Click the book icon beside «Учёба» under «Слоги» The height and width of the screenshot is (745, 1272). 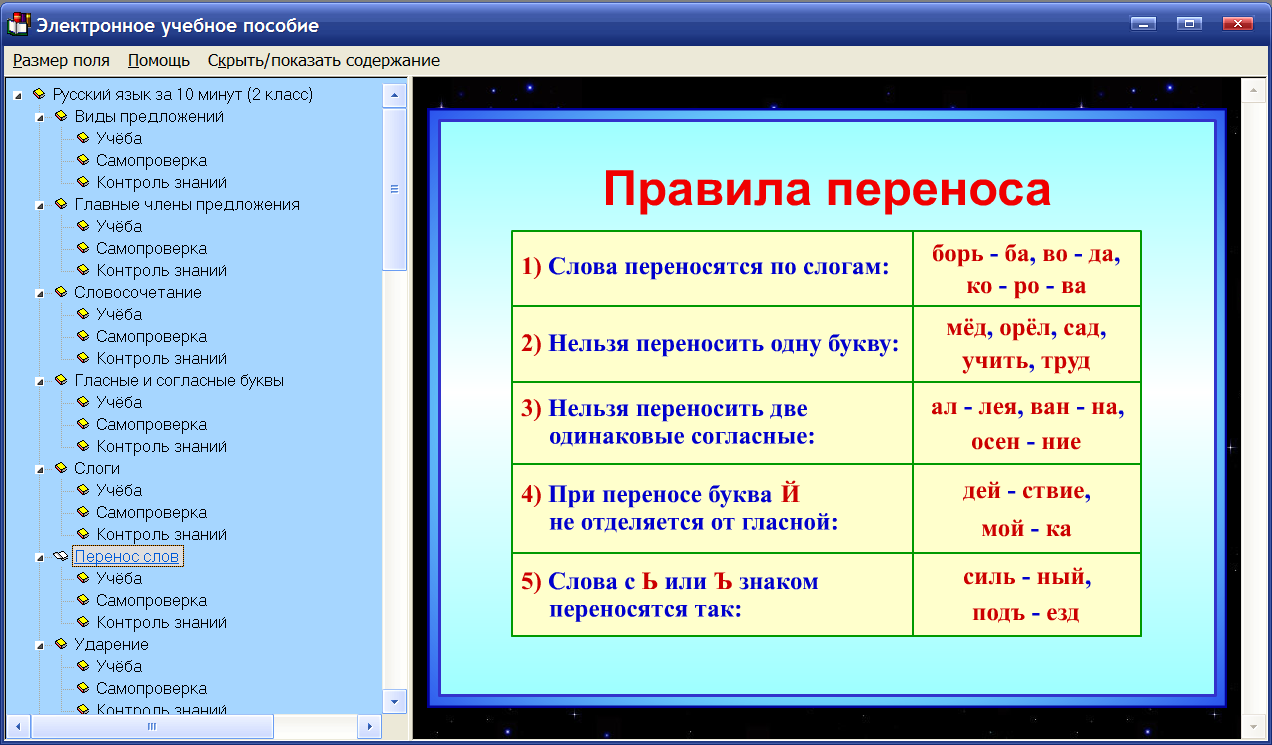[85, 490]
